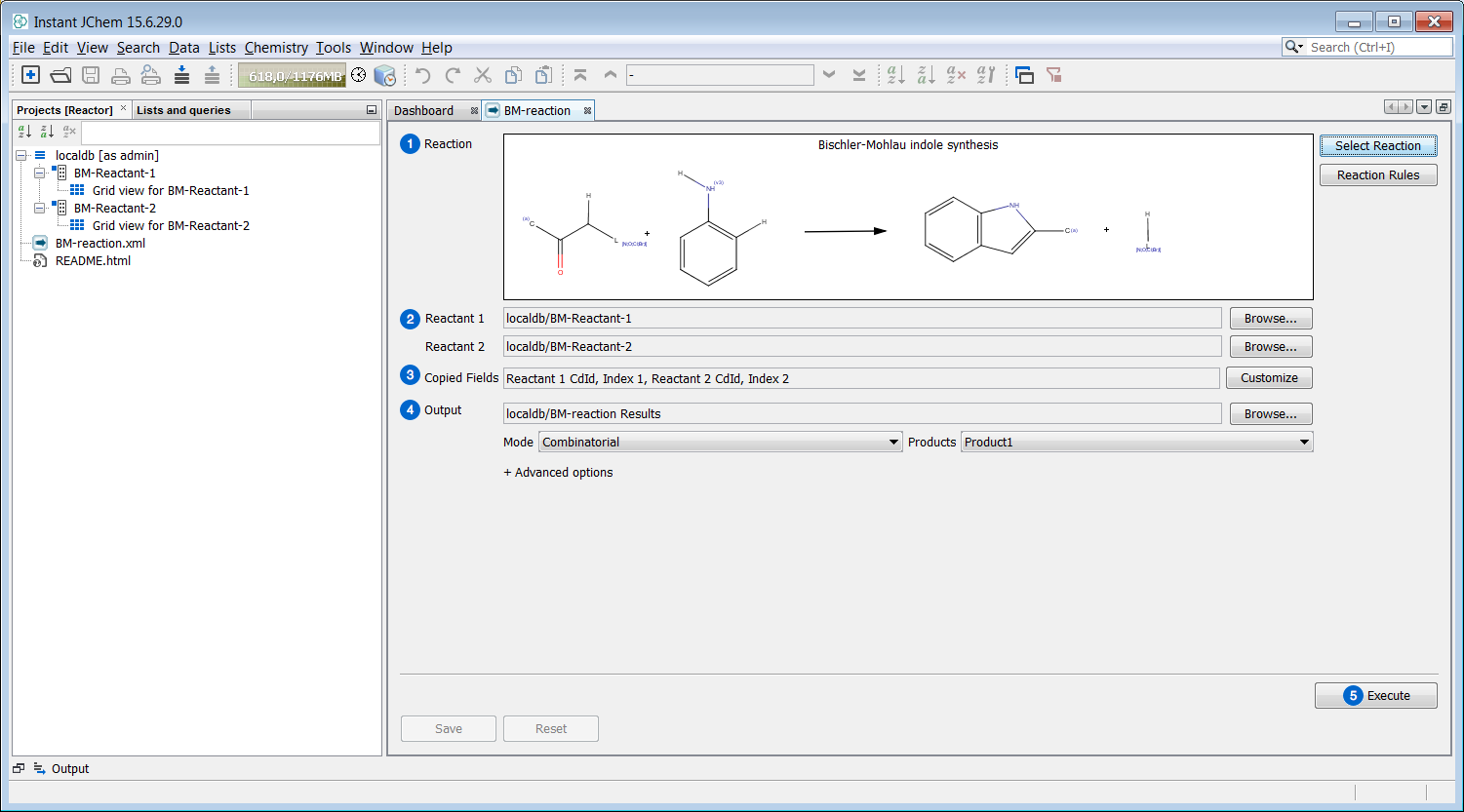Select BM-reaction.xml in the project tree
This screenshot has height=812, width=1464.
point(99,244)
